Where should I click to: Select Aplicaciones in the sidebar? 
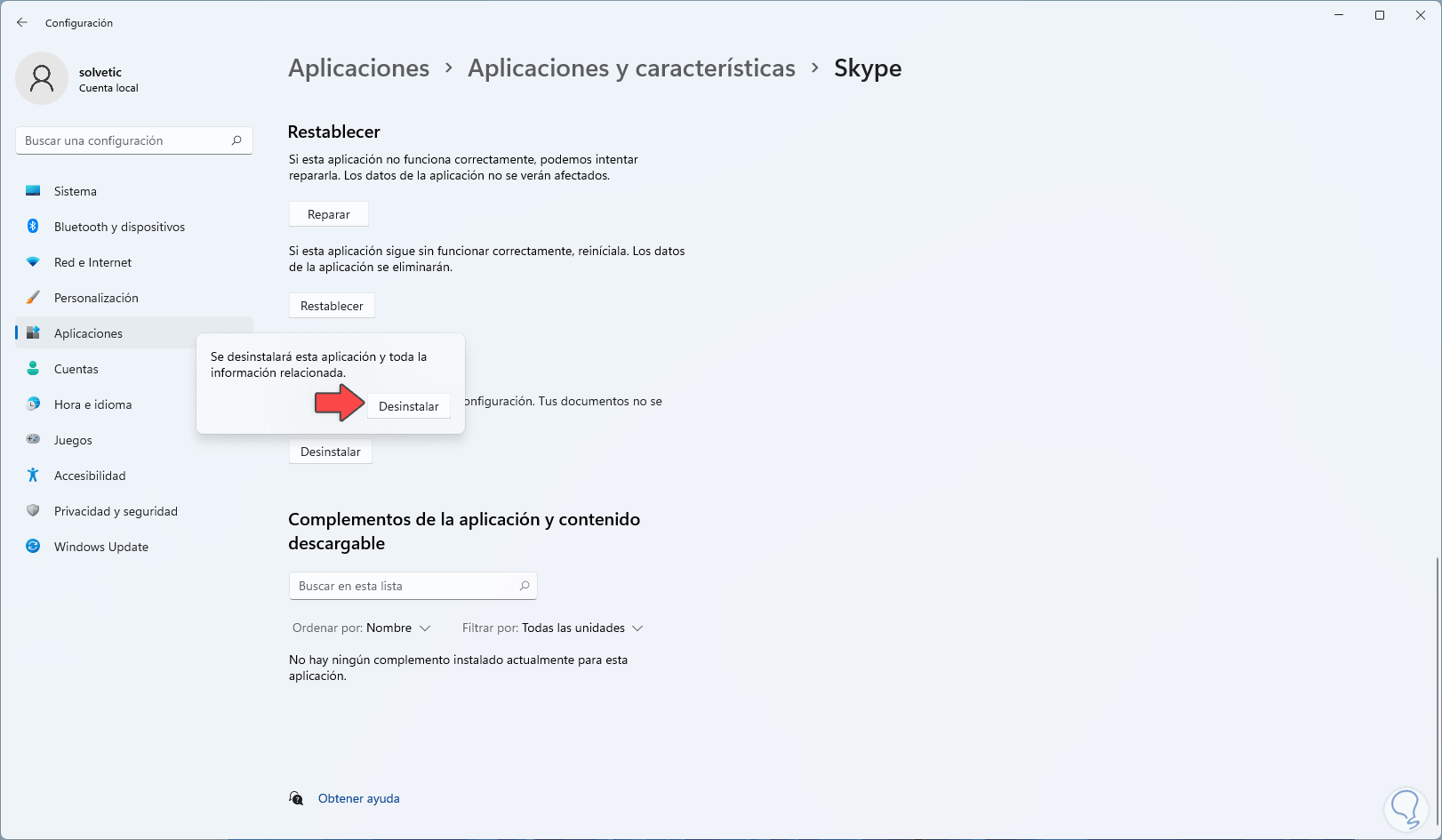tap(134, 333)
